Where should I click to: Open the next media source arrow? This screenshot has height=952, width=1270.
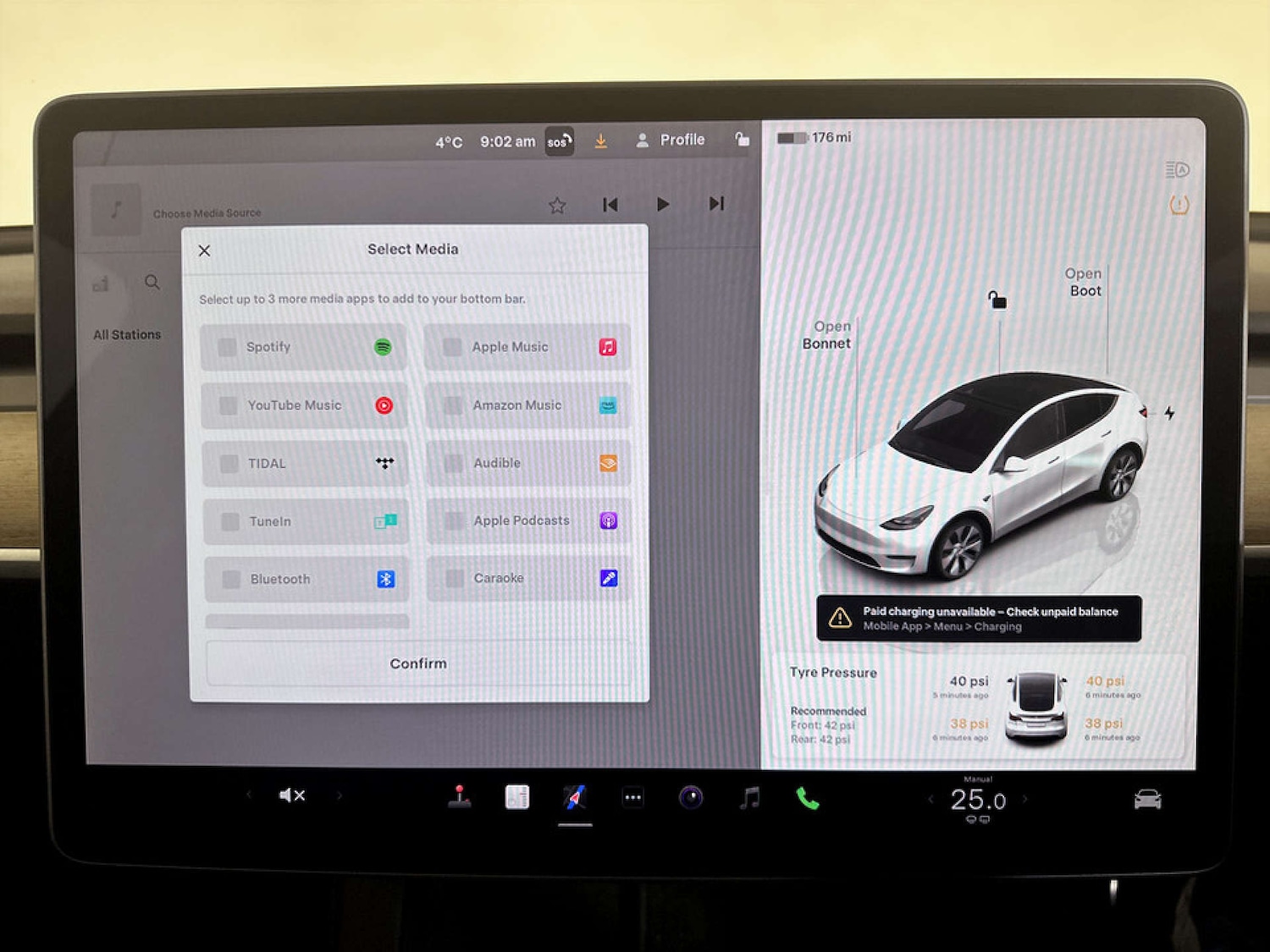pyautogui.click(x=716, y=203)
